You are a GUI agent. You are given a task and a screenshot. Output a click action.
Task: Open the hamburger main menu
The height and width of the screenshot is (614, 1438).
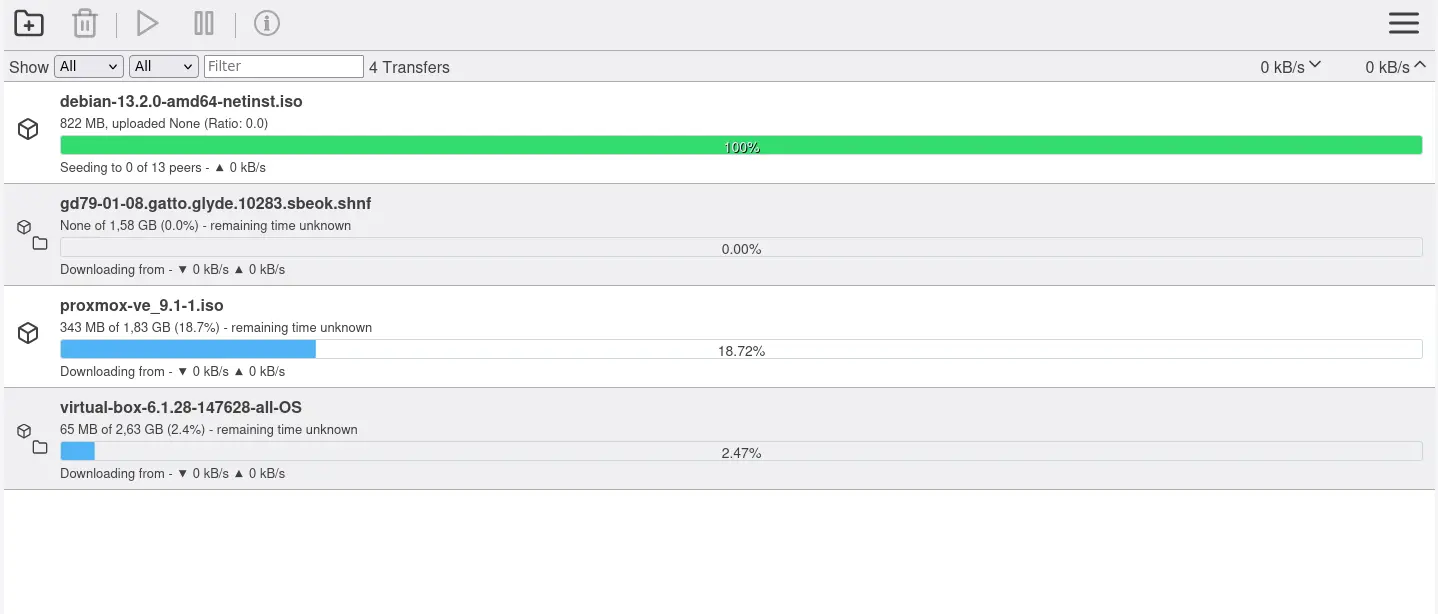(1403, 23)
